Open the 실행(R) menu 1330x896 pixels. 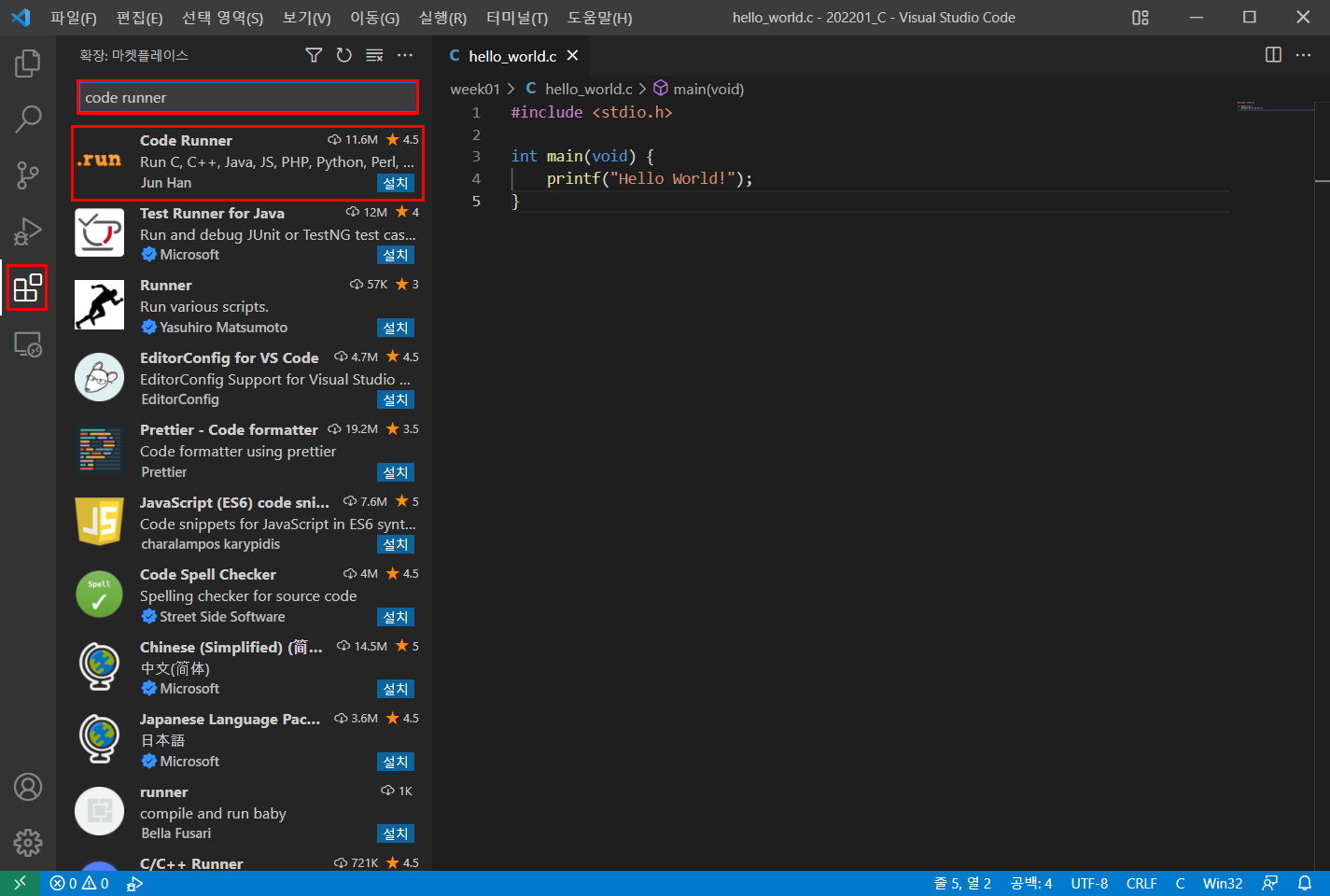[x=443, y=18]
